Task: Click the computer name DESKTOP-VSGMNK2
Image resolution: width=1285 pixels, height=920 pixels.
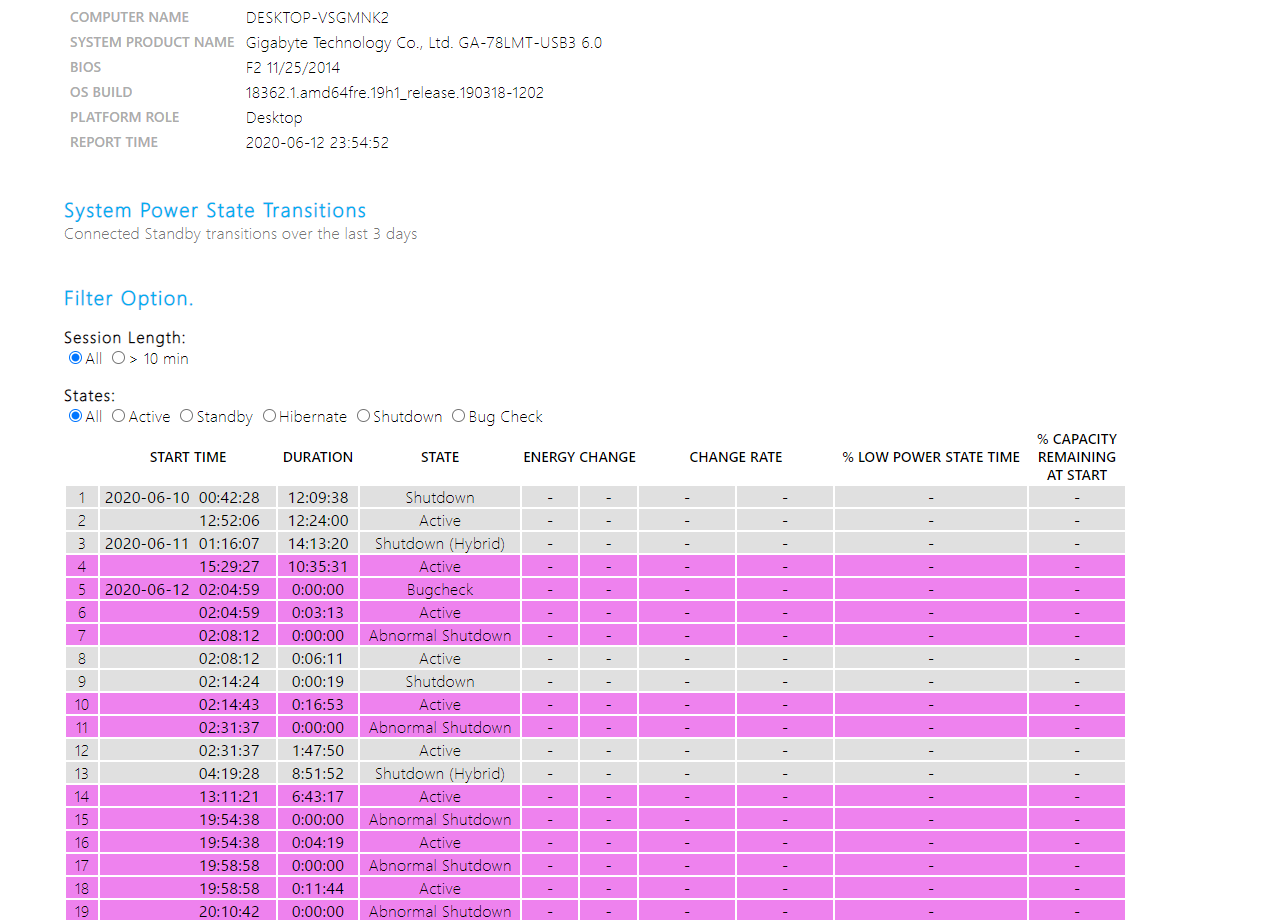Action: coord(317,18)
